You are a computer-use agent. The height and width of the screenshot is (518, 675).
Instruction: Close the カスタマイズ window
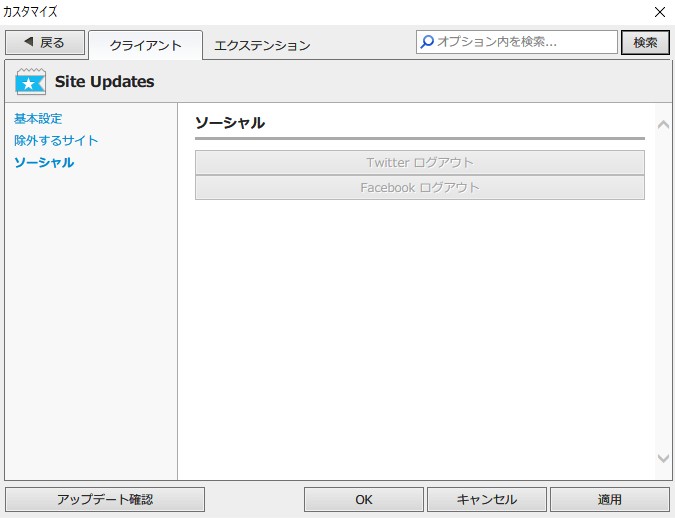[x=660, y=12]
